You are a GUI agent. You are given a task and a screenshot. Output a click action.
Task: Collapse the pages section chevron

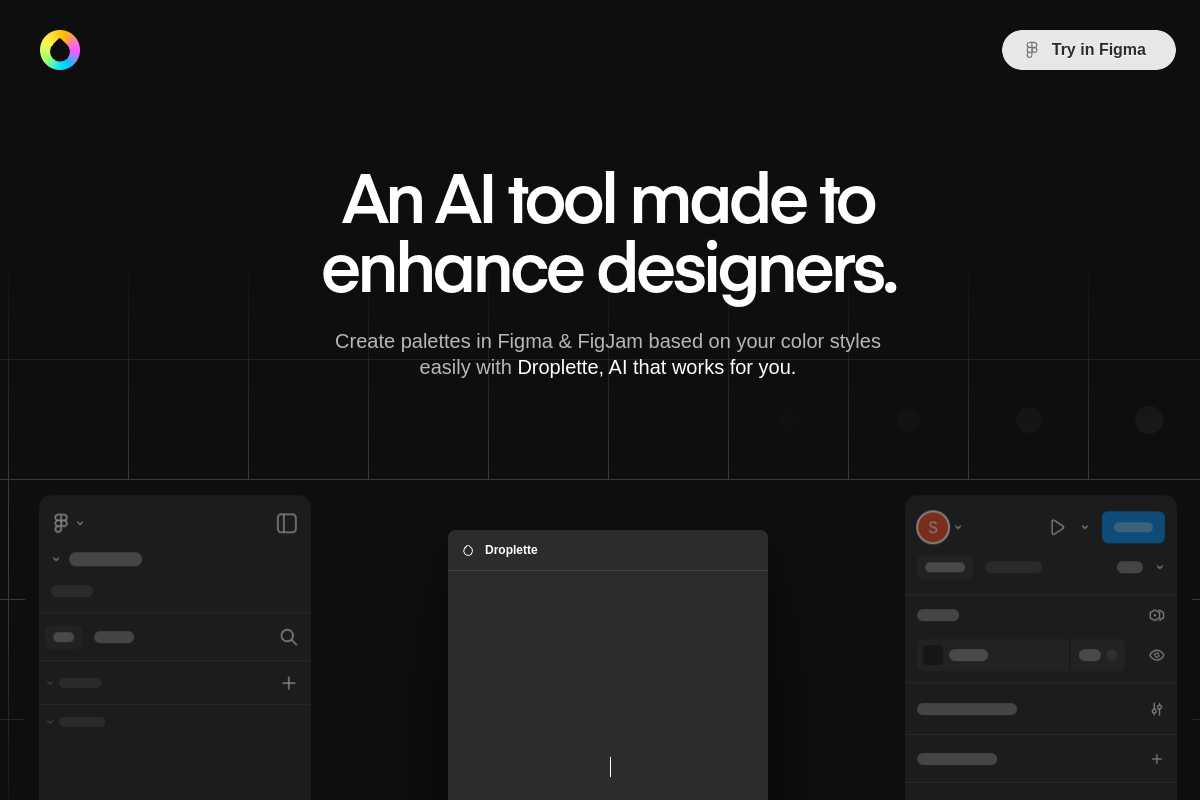coord(50,683)
